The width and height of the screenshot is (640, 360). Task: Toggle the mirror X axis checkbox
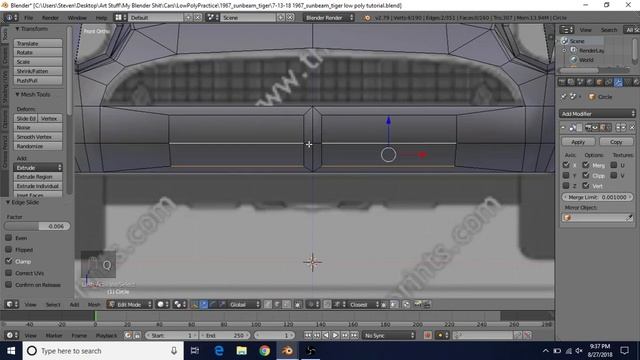click(x=566, y=165)
